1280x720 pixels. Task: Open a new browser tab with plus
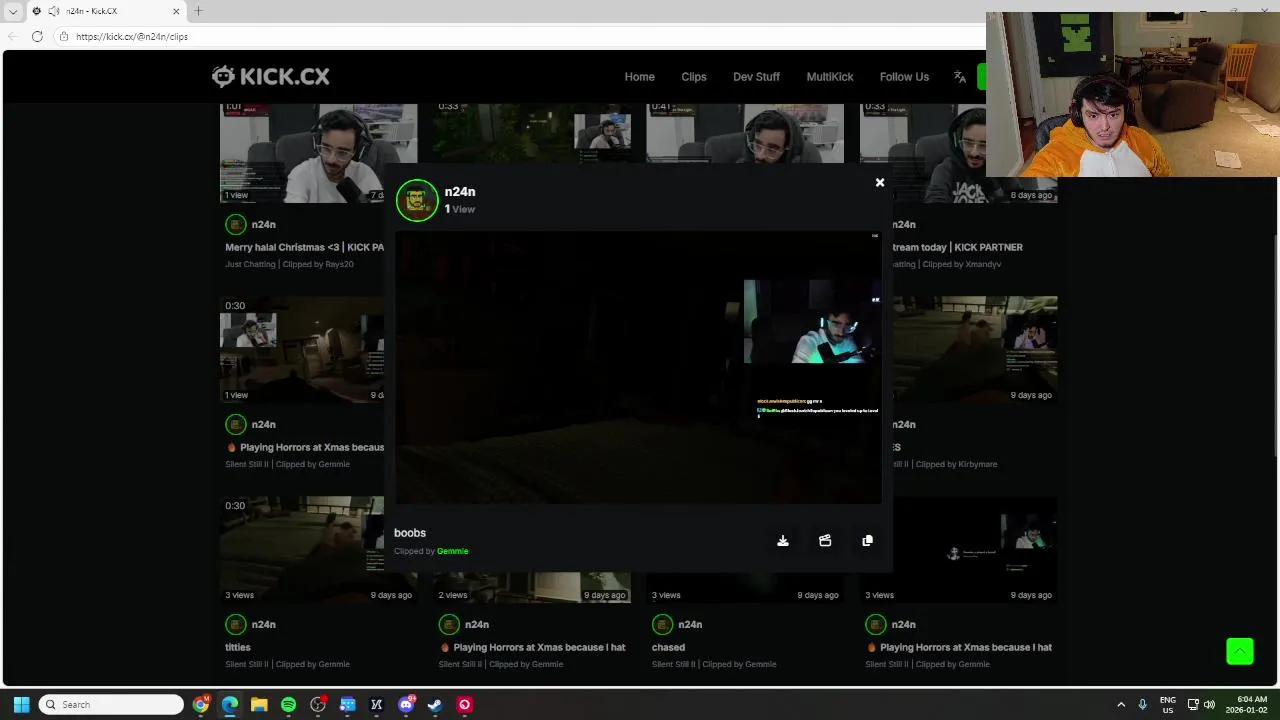click(x=198, y=11)
